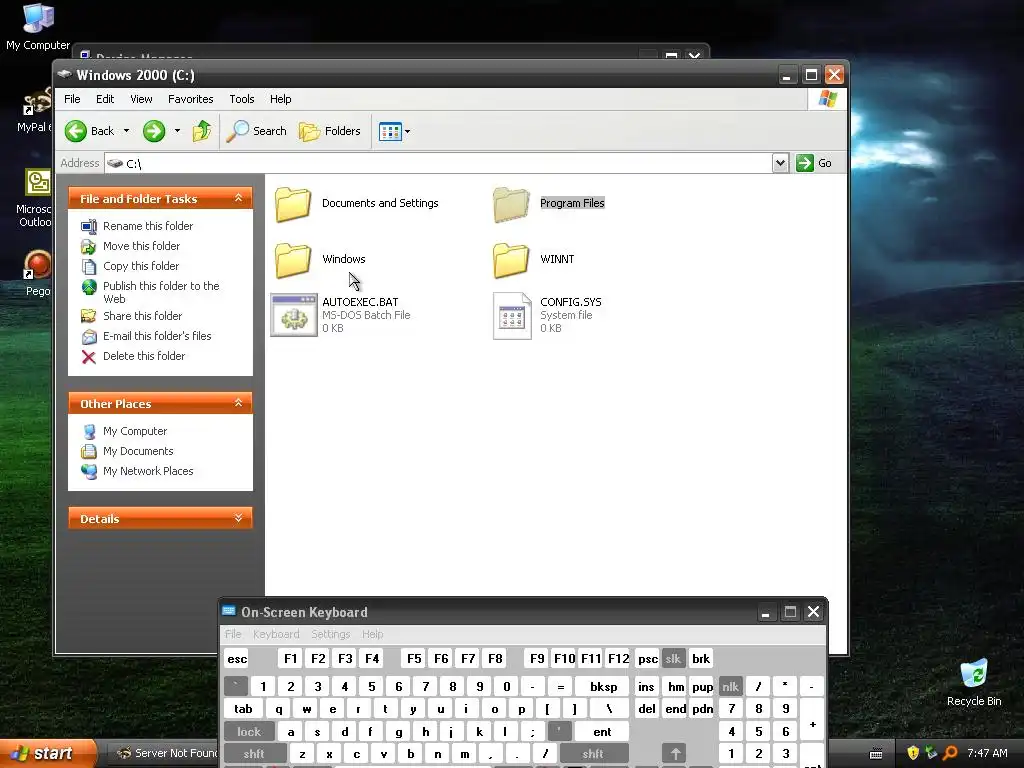Select the Program Files folder icon
Screen dimensions: 1024x768
(511, 204)
